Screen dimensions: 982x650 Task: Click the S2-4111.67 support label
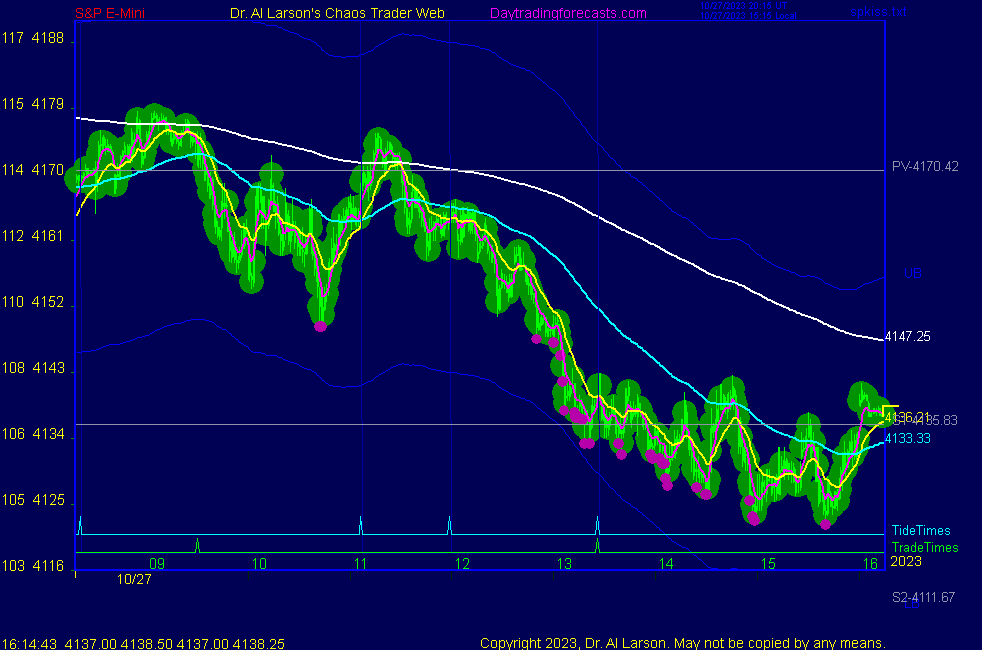[923, 597]
